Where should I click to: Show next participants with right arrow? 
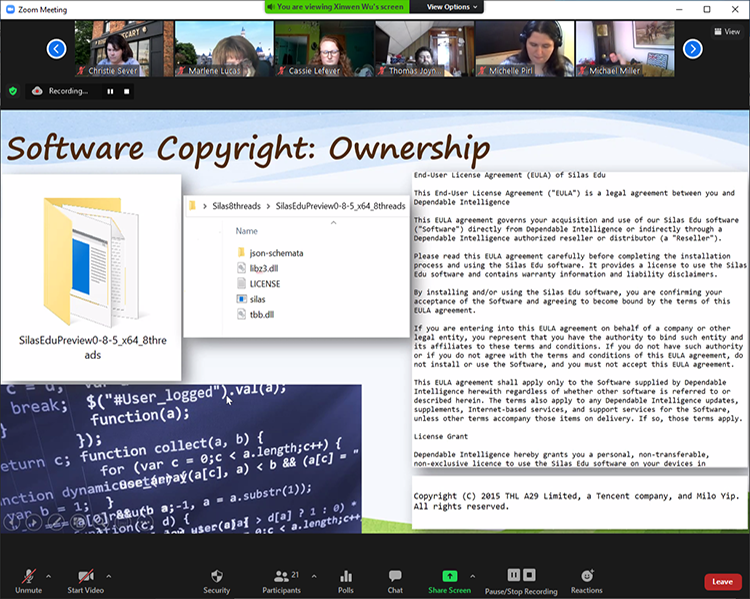point(693,49)
